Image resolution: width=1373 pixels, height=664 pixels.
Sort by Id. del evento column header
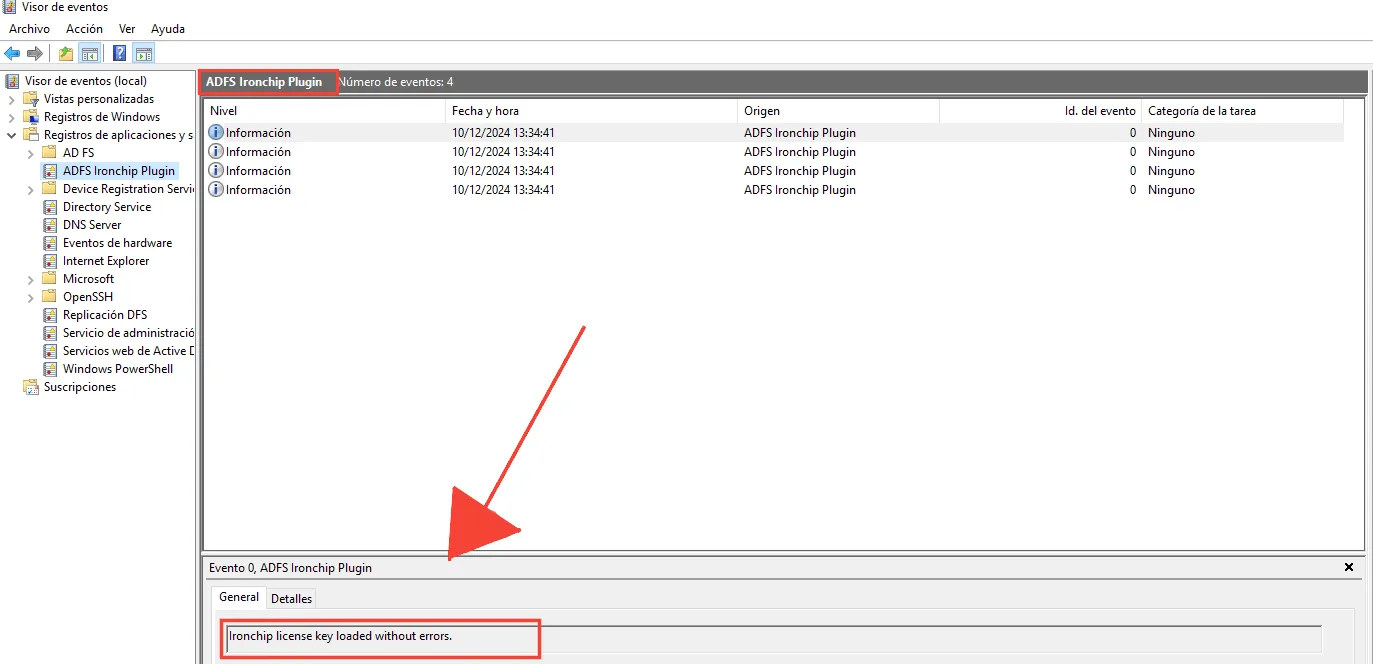pyautogui.click(x=1040, y=111)
